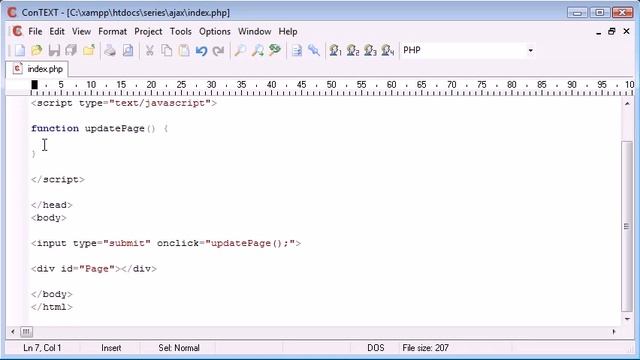Toggle word wrap toolbar icon
This screenshot has width=640, height=360.
tap(297, 51)
